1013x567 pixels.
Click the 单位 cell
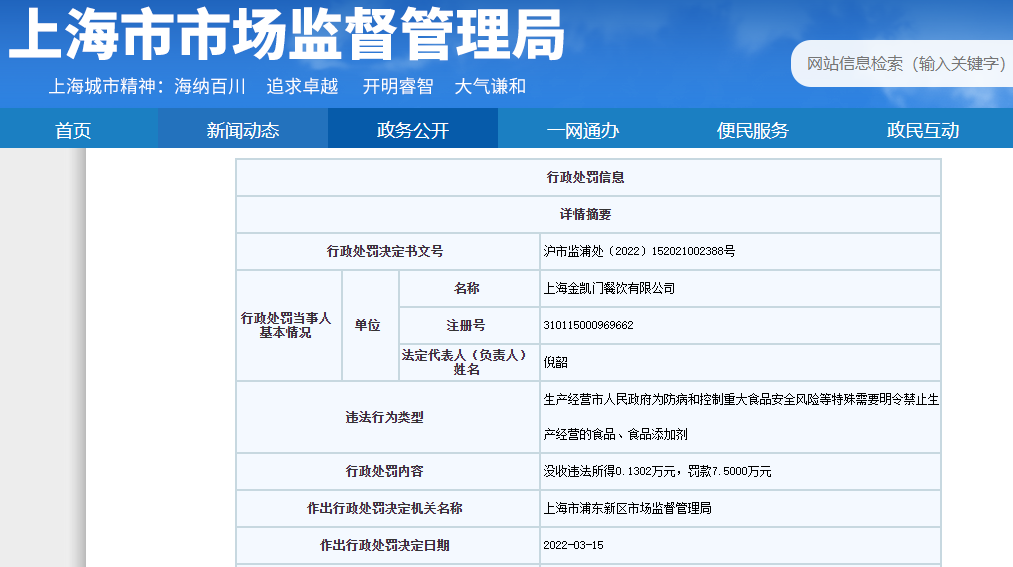pos(370,325)
